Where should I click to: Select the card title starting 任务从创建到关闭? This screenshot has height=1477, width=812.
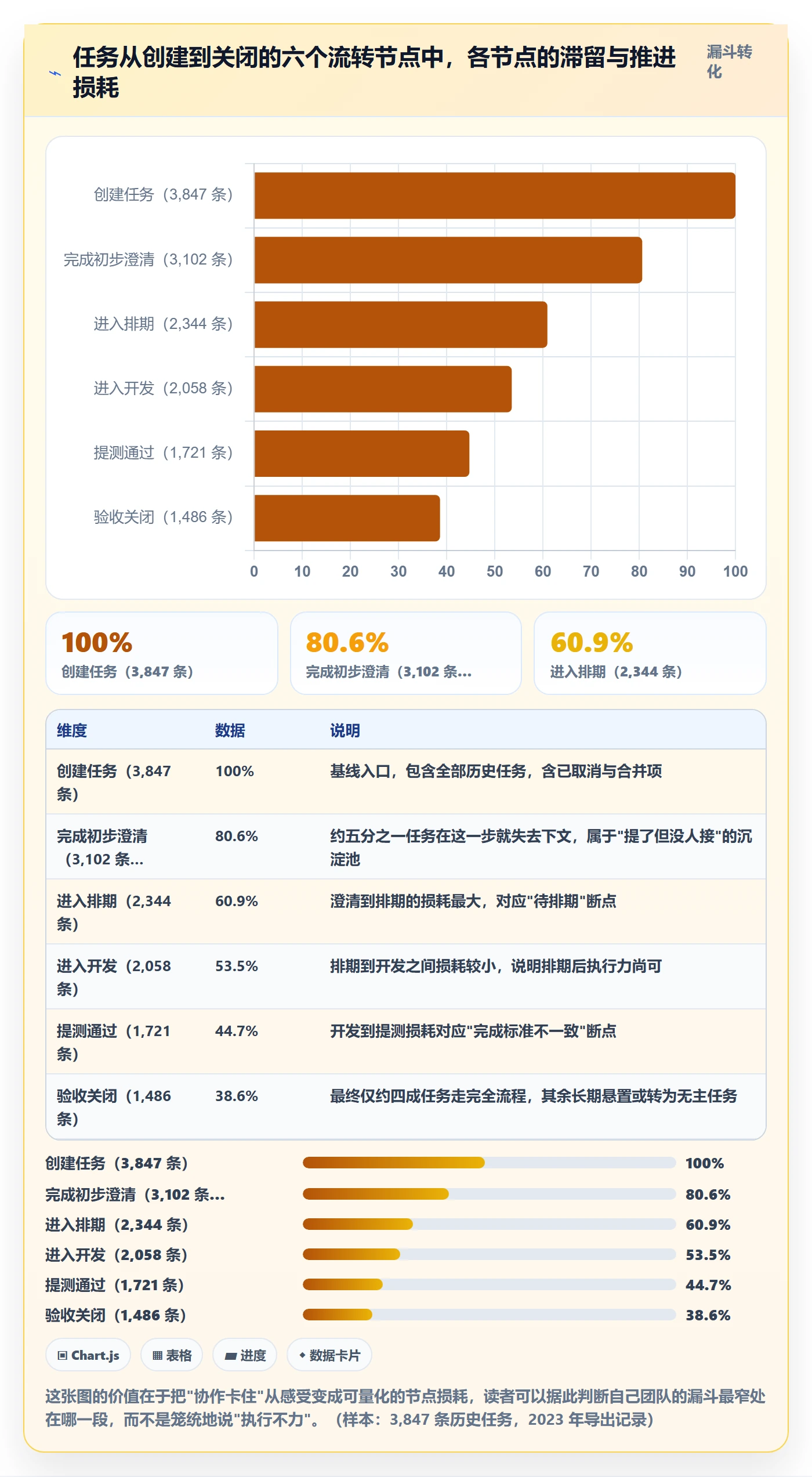[374, 73]
